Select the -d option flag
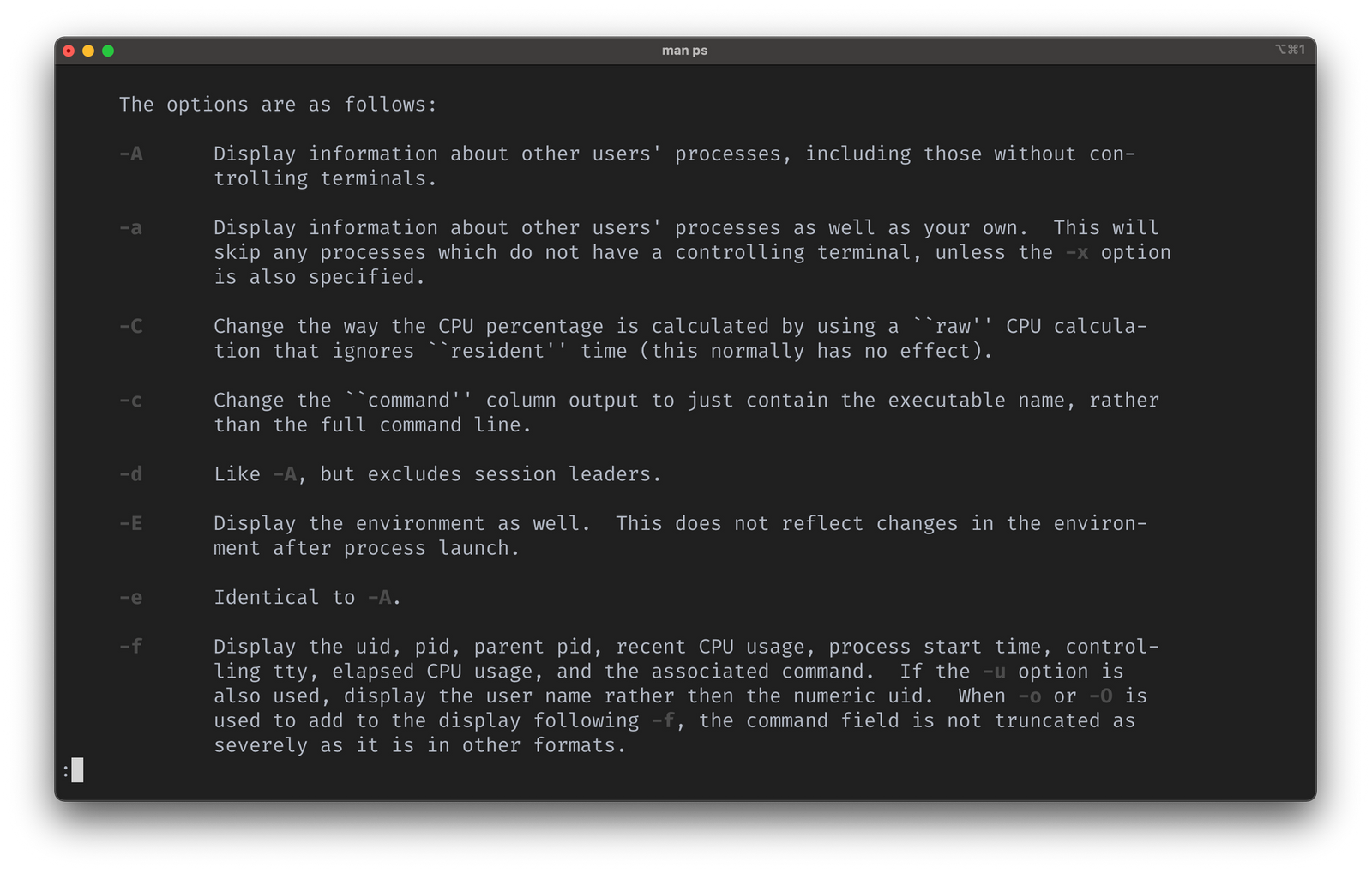1372x874 pixels. [129, 473]
